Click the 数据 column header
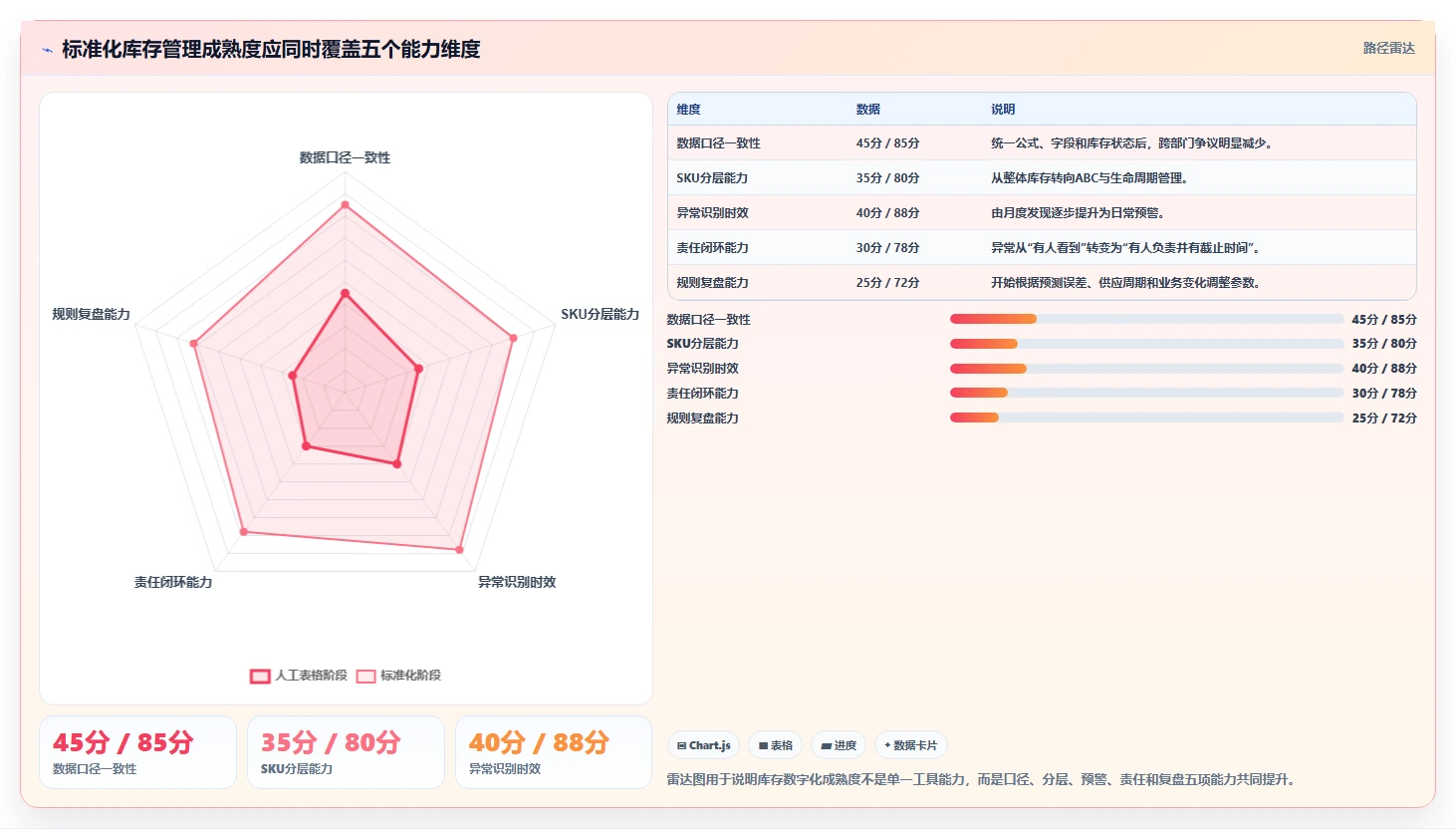Screen dimensions: 1456x829 pos(867,110)
